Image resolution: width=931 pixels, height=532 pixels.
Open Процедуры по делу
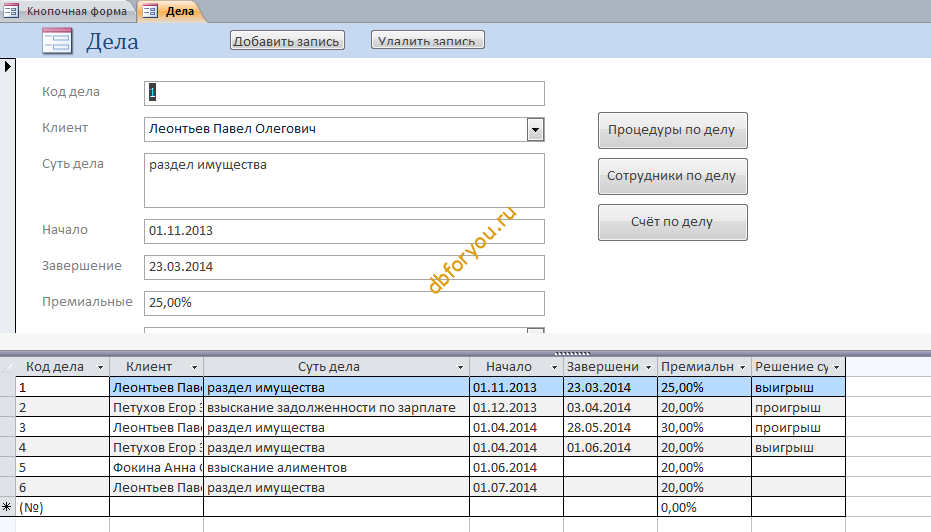pos(672,130)
